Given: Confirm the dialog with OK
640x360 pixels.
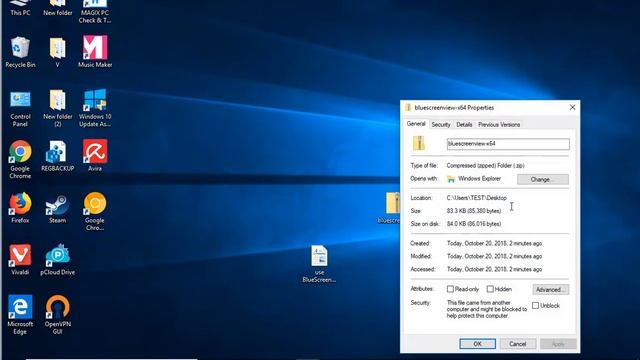Looking at the screenshot, I should (x=477, y=344).
